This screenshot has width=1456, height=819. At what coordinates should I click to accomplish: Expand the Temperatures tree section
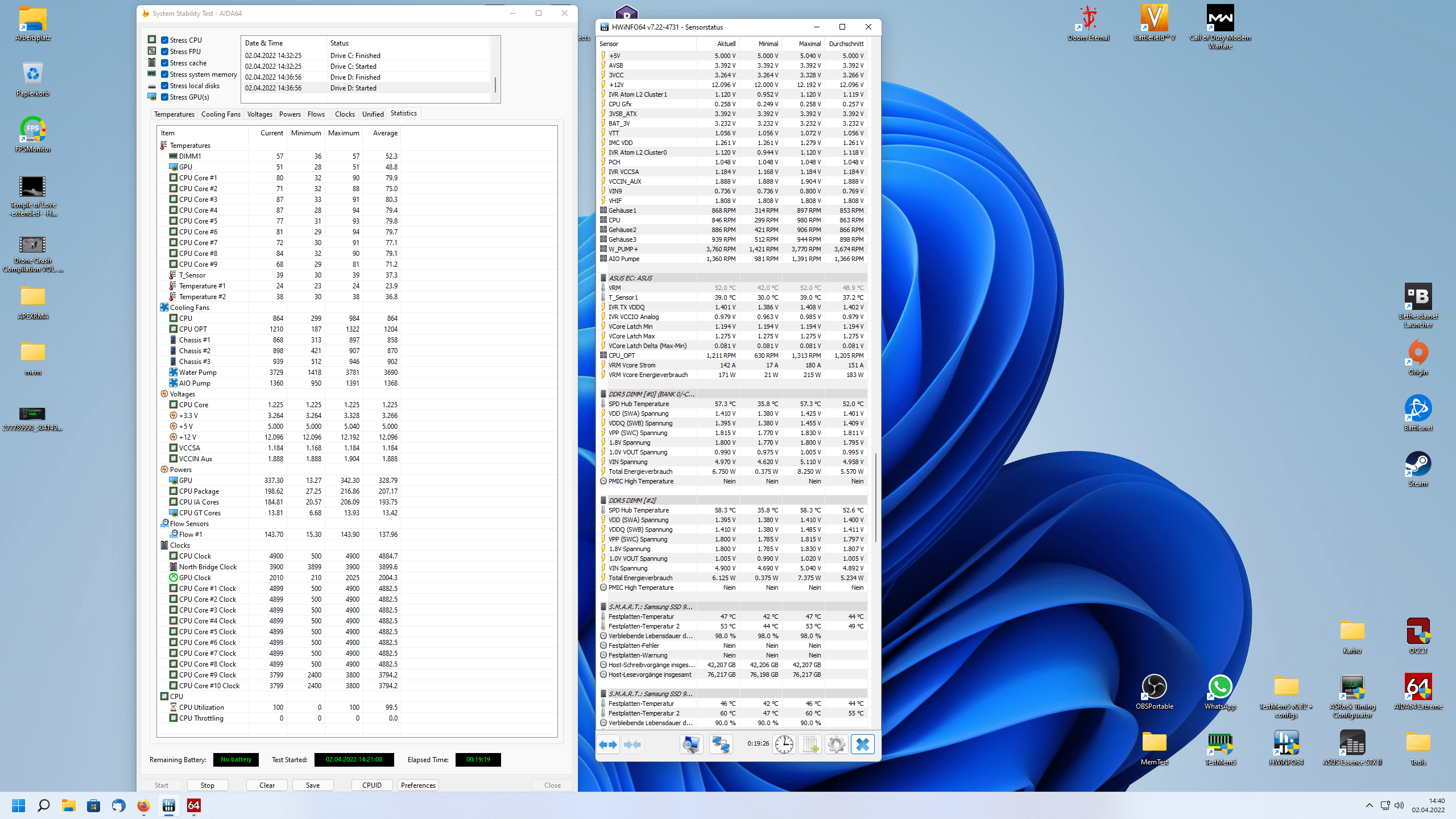[x=163, y=145]
